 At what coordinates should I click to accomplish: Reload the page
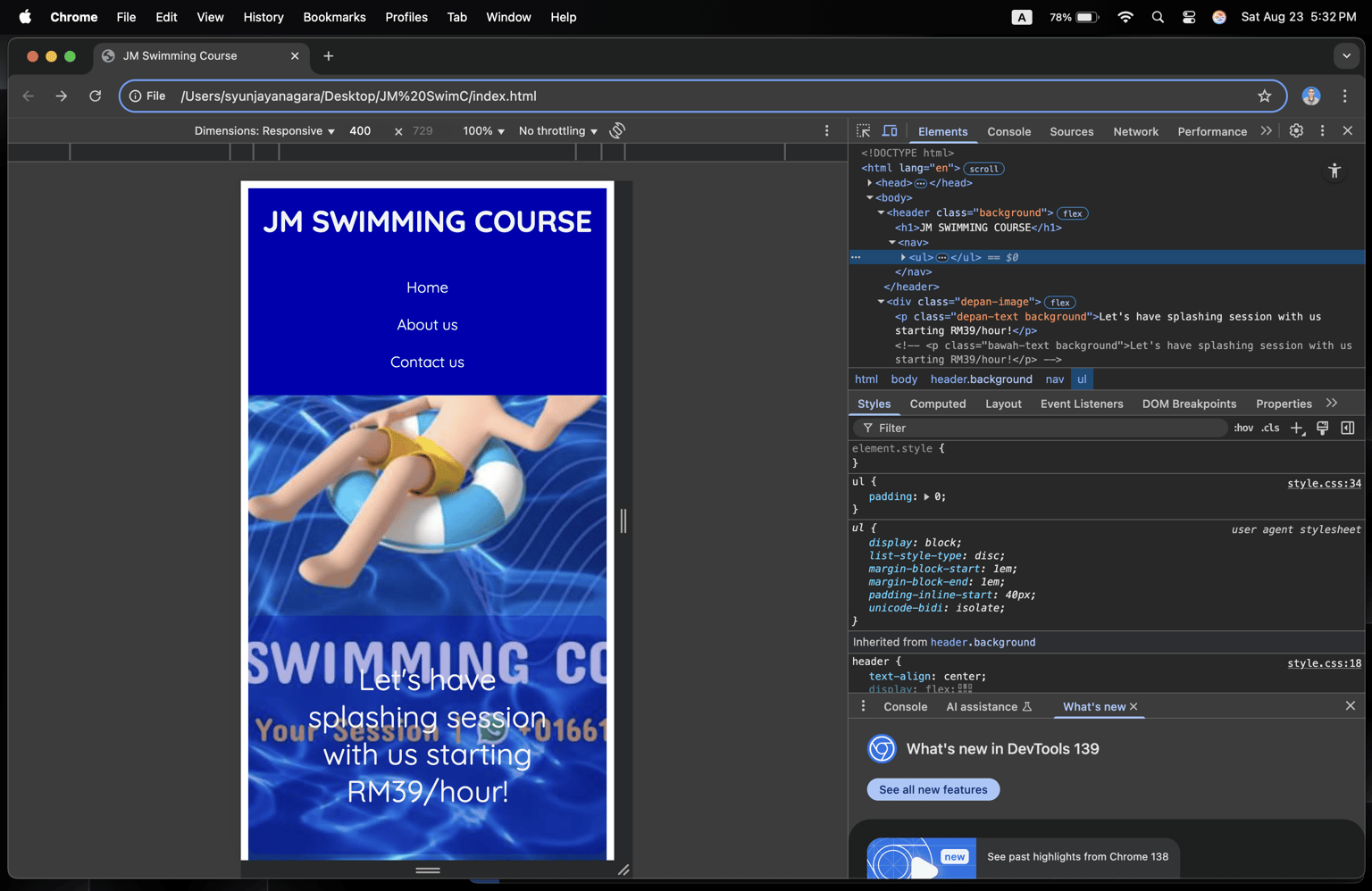(96, 96)
